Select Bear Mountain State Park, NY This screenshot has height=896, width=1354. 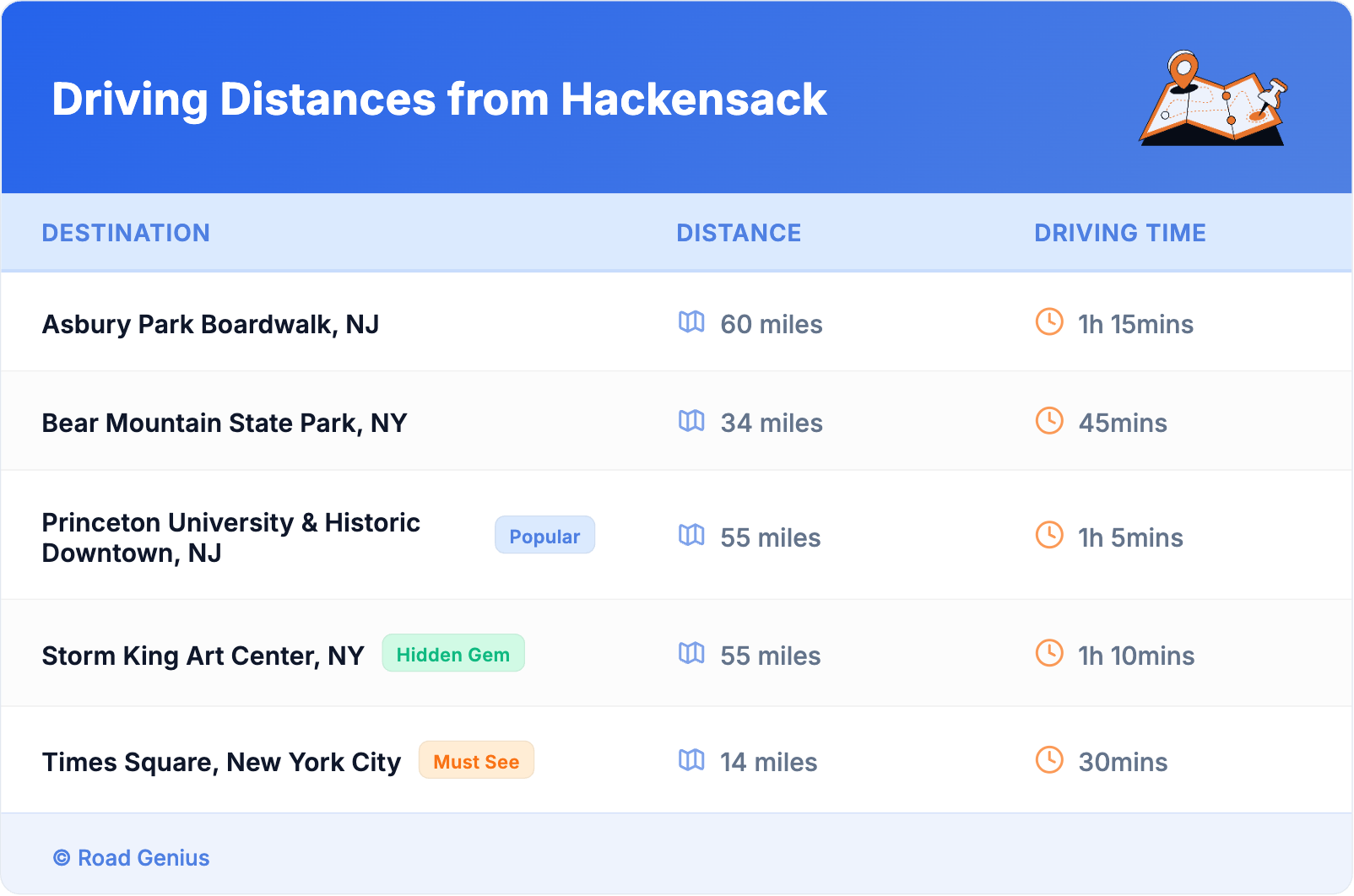[x=225, y=424]
